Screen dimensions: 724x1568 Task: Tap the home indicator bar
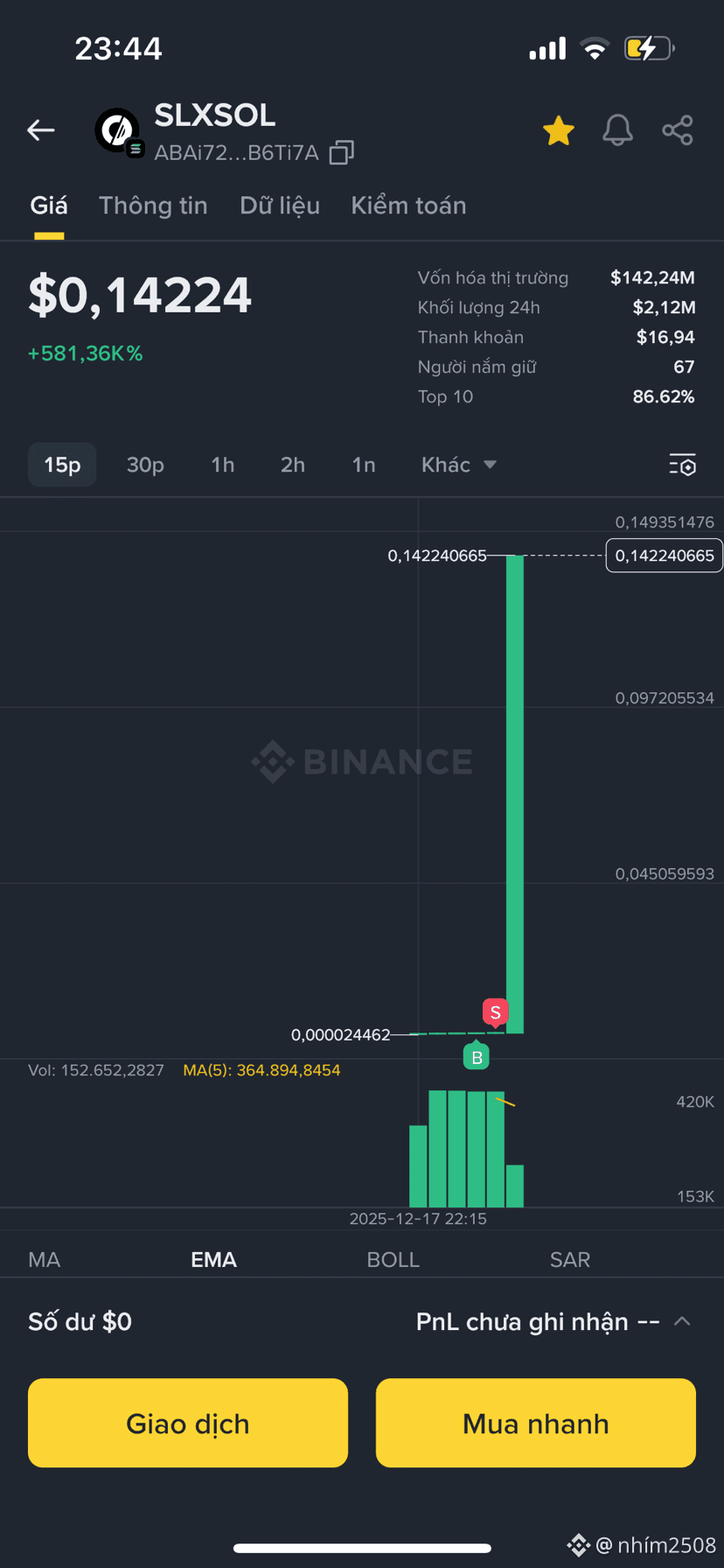click(362, 1548)
